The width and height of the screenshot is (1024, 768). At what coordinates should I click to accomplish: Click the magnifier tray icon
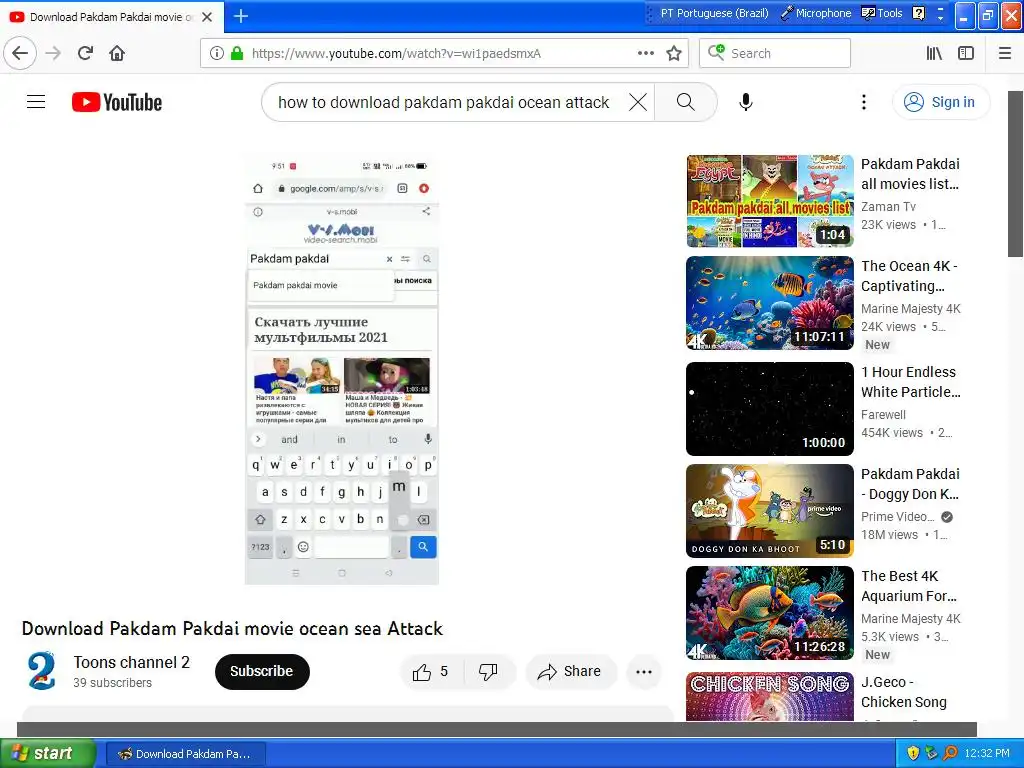tap(950, 753)
